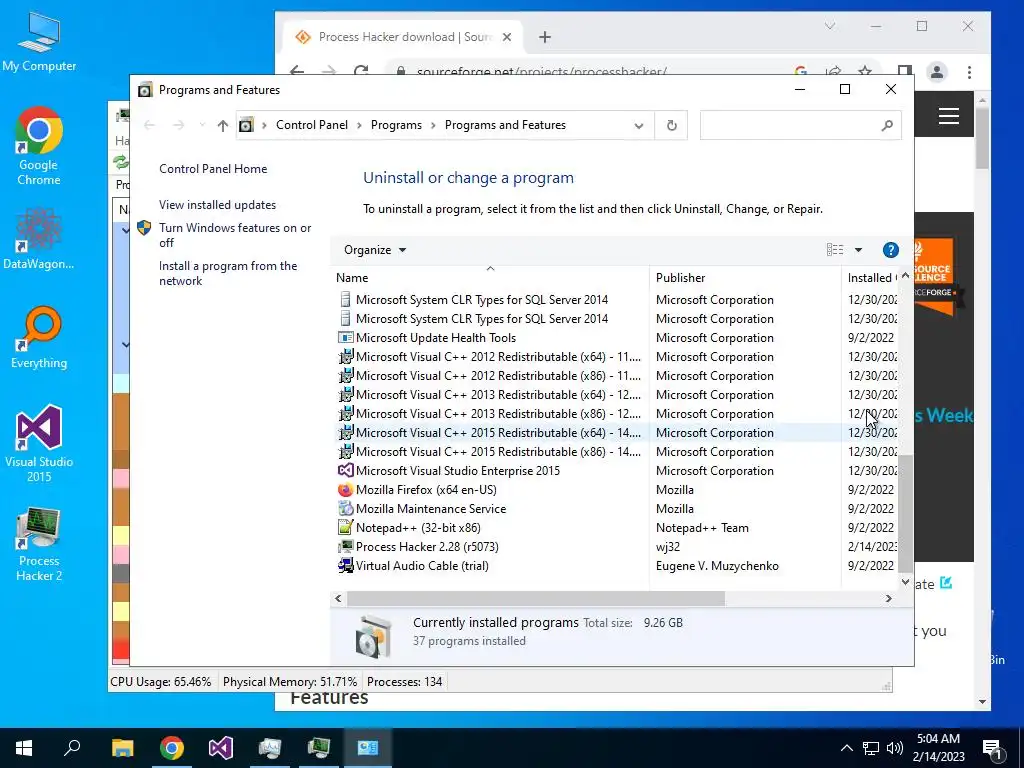This screenshot has width=1024, height=768.
Task: Click Programs in breadcrumb path
Action: (396, 125)
